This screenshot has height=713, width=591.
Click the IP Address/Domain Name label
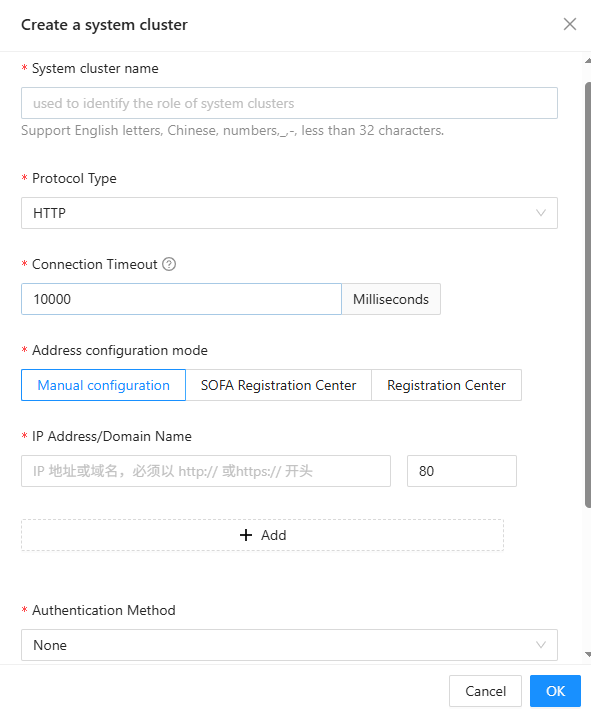[112, 436]
